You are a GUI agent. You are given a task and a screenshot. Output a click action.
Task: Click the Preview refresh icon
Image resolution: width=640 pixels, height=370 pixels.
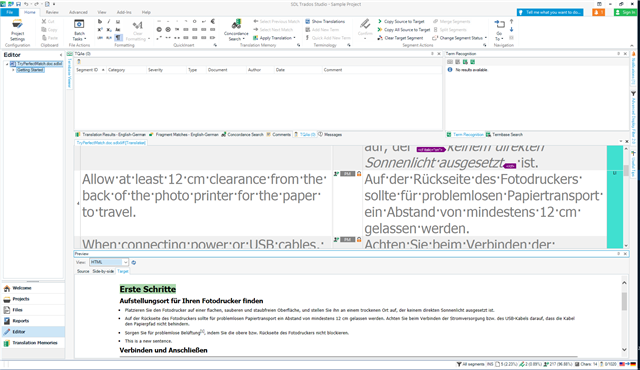click(x=133, y=262)
